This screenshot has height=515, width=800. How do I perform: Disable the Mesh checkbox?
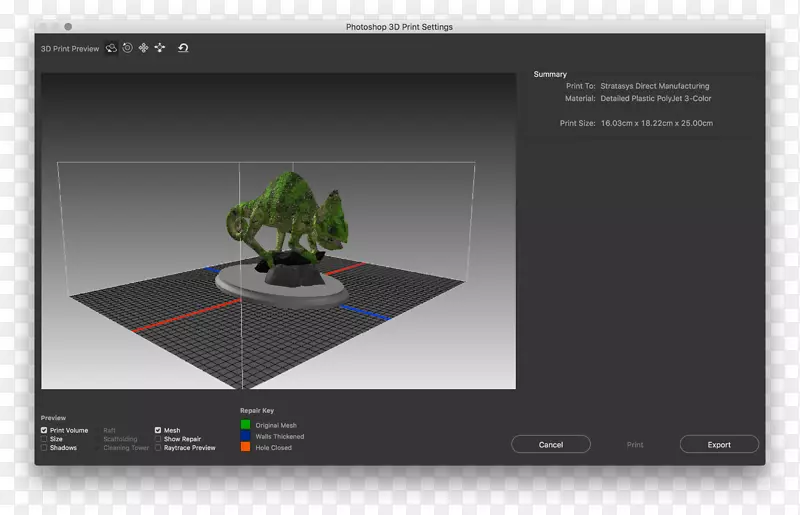(x=158, y=431)
